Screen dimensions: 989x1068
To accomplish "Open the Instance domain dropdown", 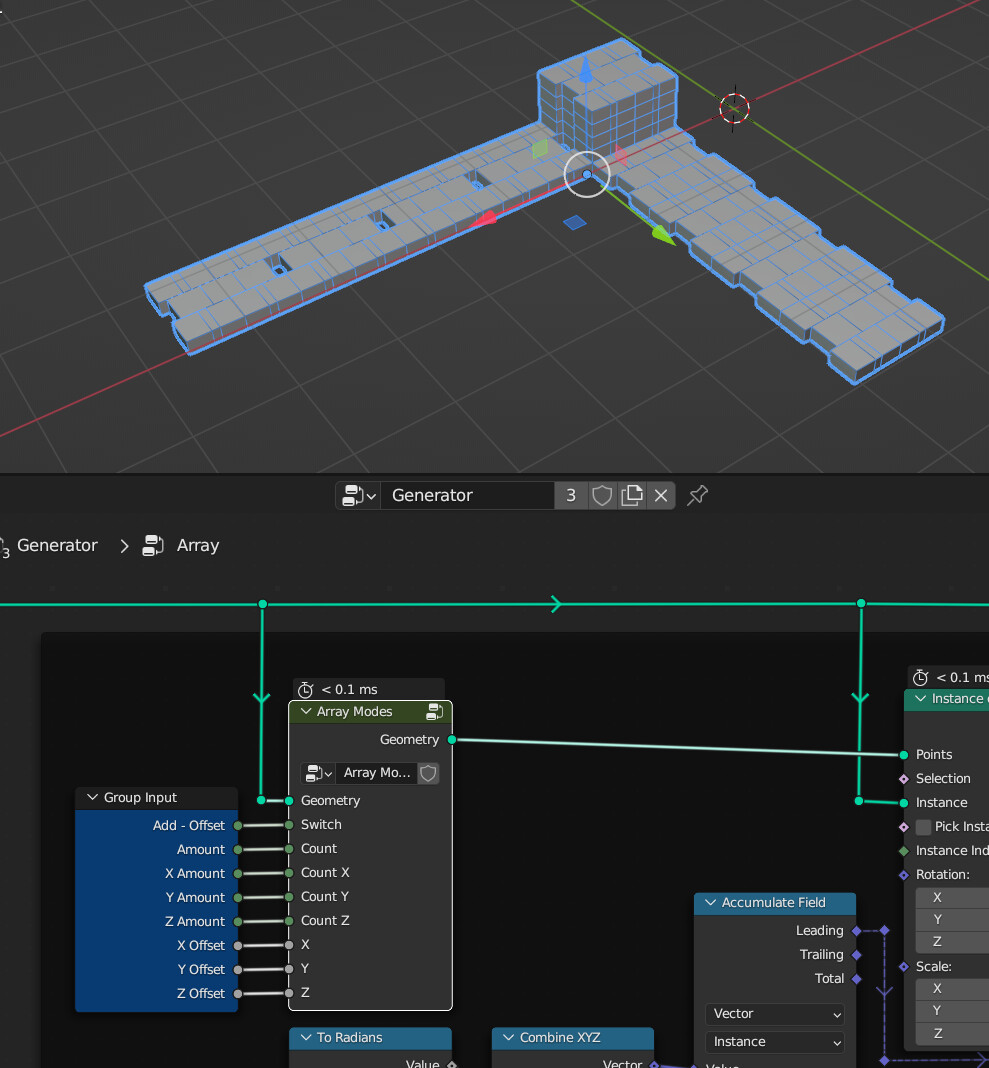I will 775,1041.
